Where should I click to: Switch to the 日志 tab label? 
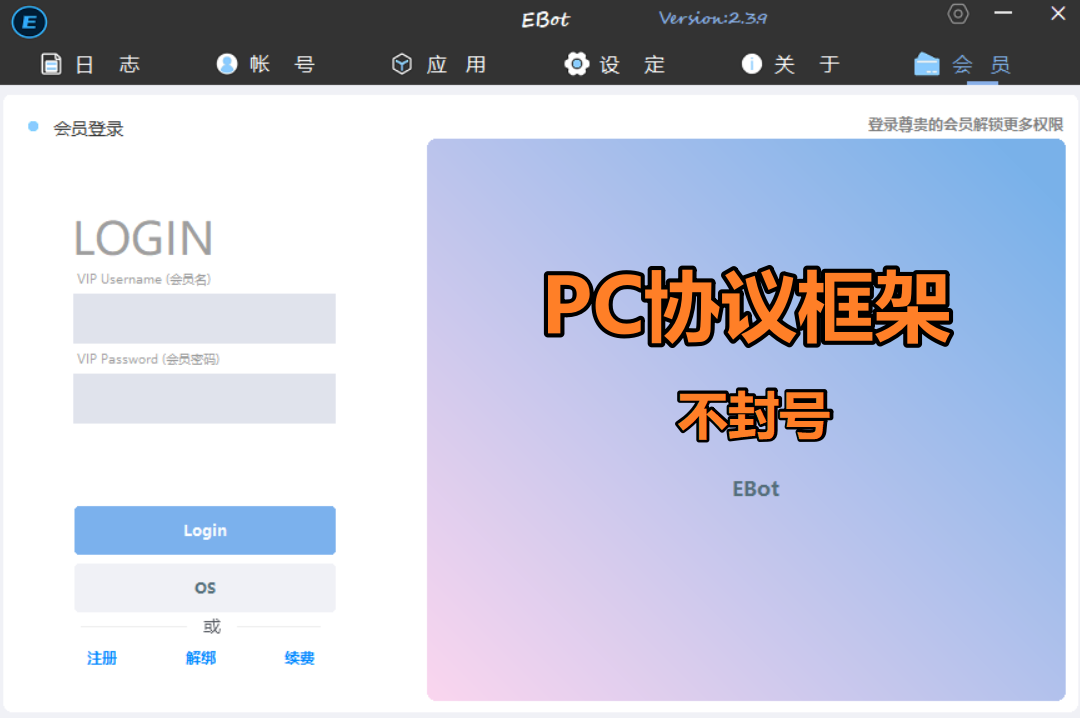[108, 65]
